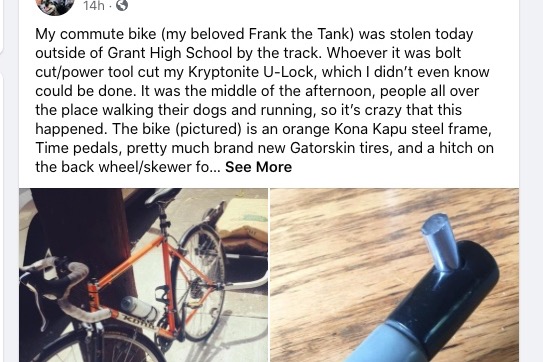The width and height of the screenshot is (543, 362).
Task: Click the water bottle in bike photo
Action: (x=139, y=308)
